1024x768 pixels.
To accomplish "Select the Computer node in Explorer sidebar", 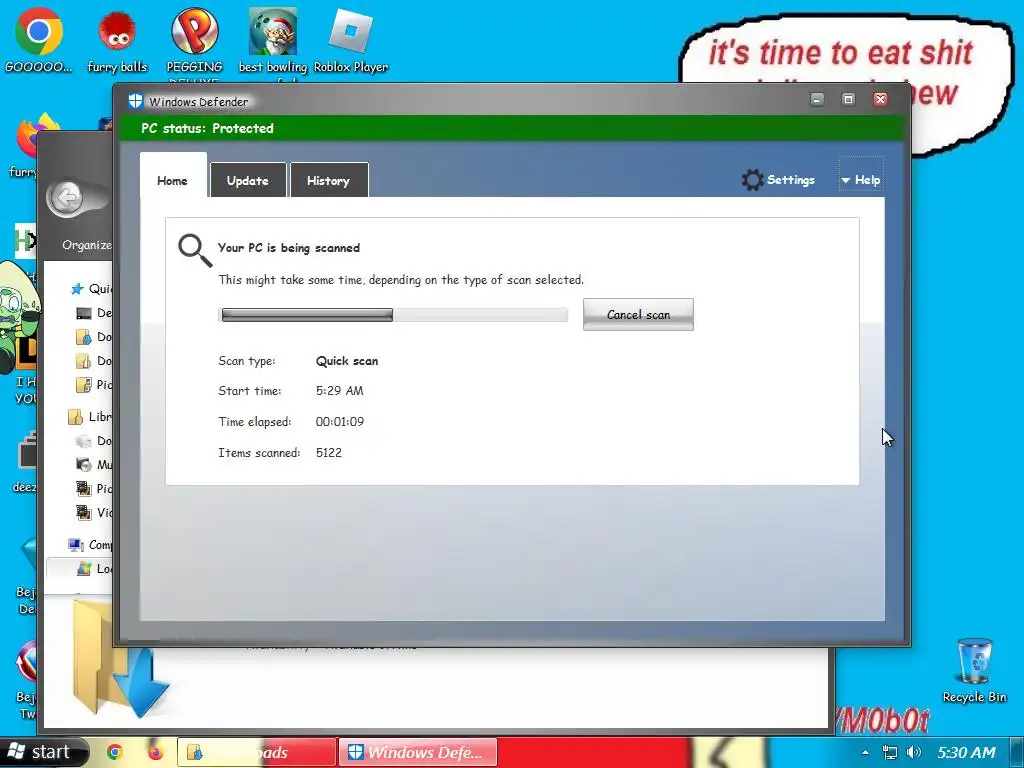I will click(x=89, y=544).
